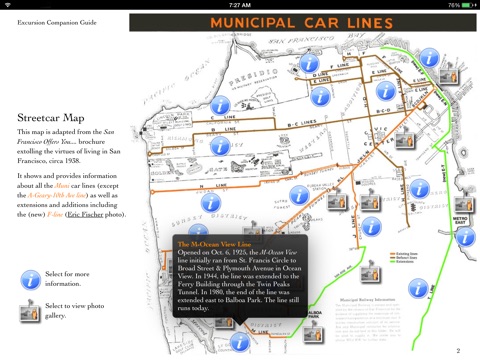Tap the info icon partly hidden above the popup
The height and width of the screenshot is (360, 480).
click(198, 230)
